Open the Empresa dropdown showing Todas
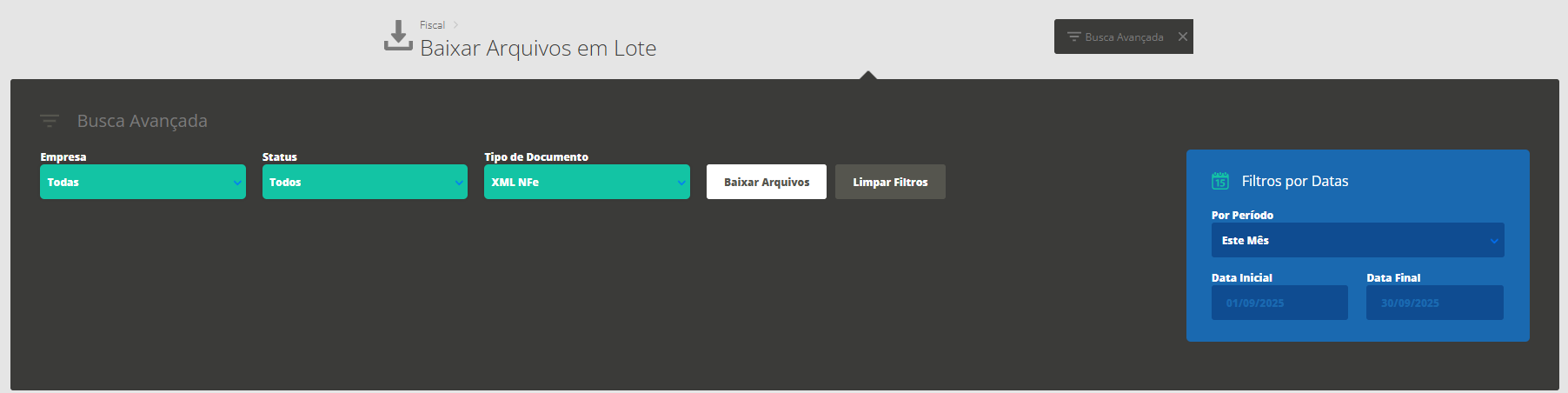 point(143,182)
